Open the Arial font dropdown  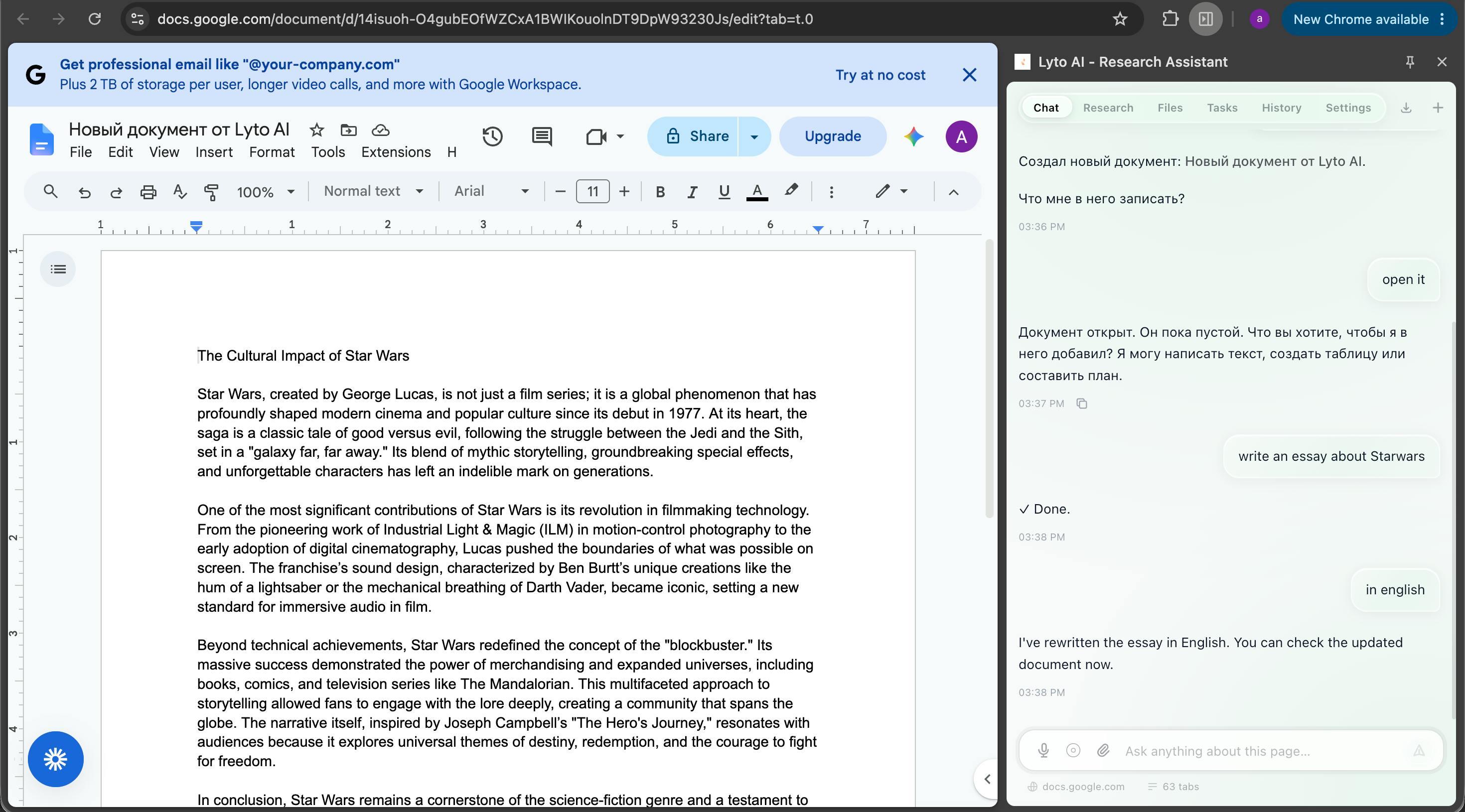pyautogui.click(x=492, y=191)
